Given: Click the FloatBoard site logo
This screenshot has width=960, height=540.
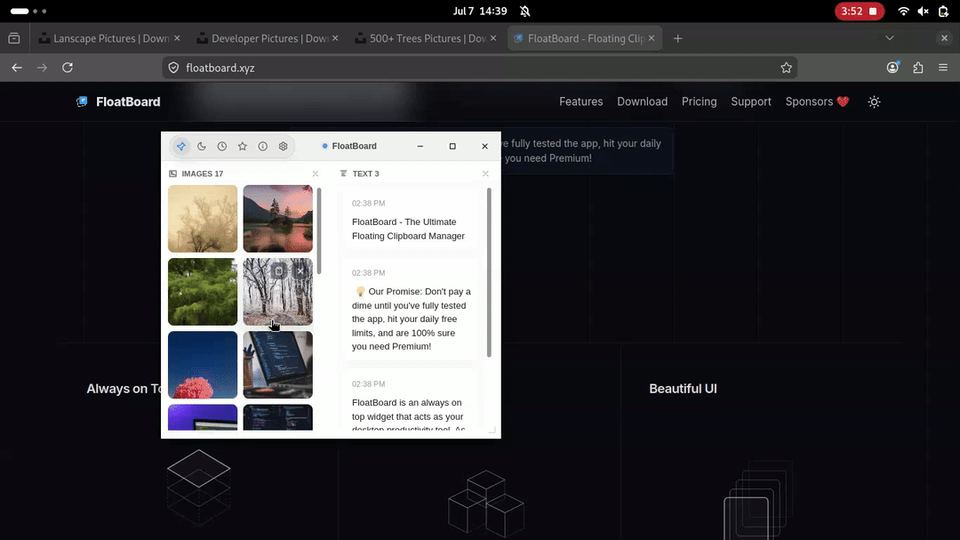Looking at the screenshot, I should 118,102.
